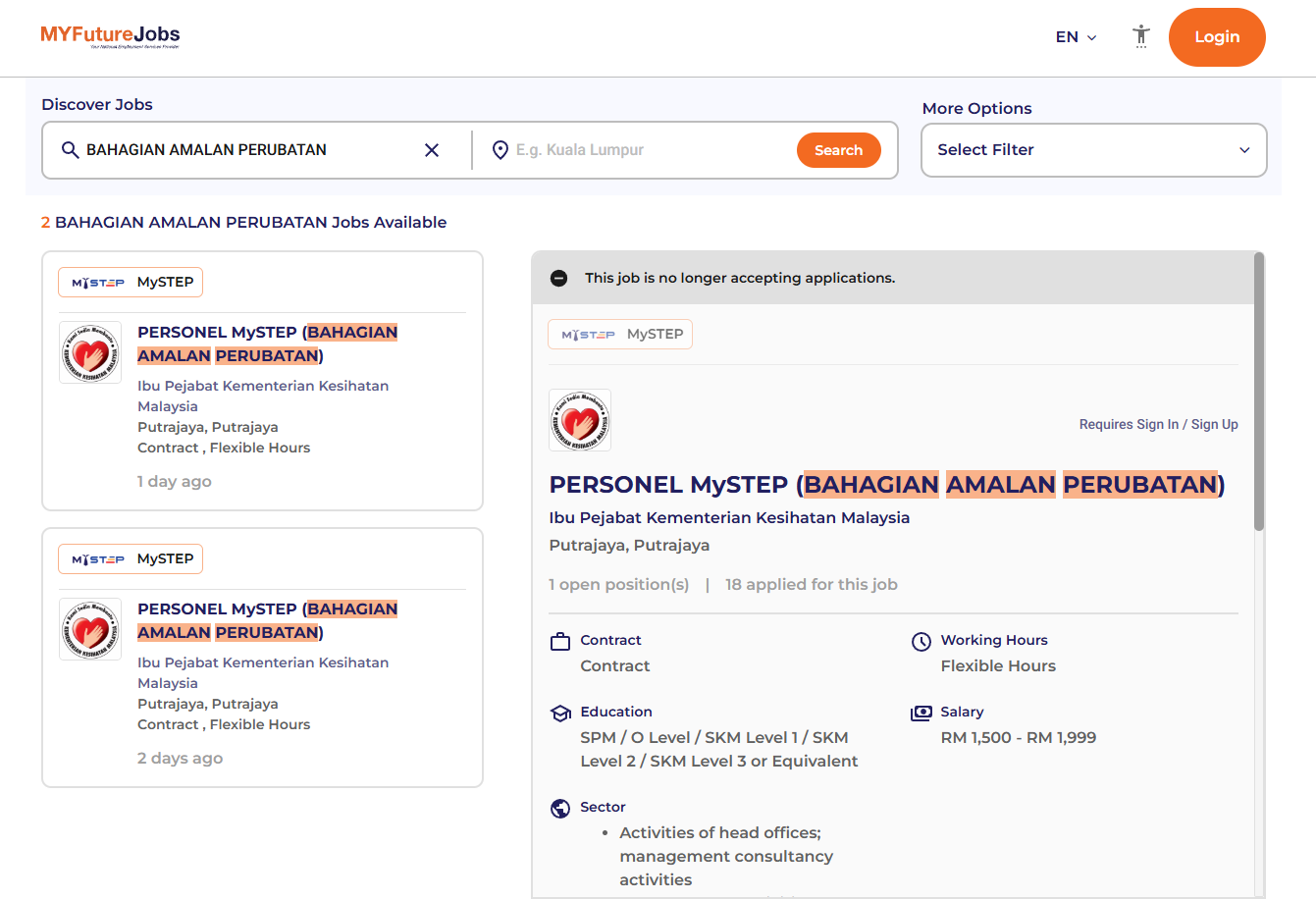
Task: Click the SPM / O Level education requirement text
Action: coord(719,749)
